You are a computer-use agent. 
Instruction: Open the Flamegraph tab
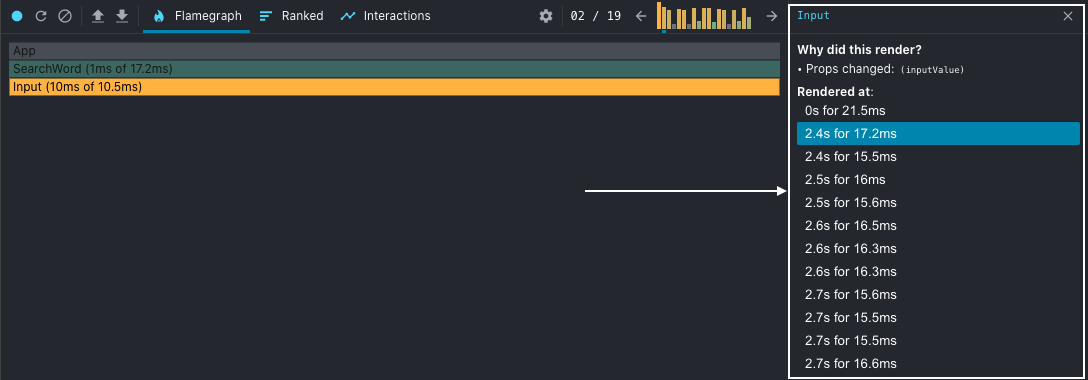[x=197, y=16]
